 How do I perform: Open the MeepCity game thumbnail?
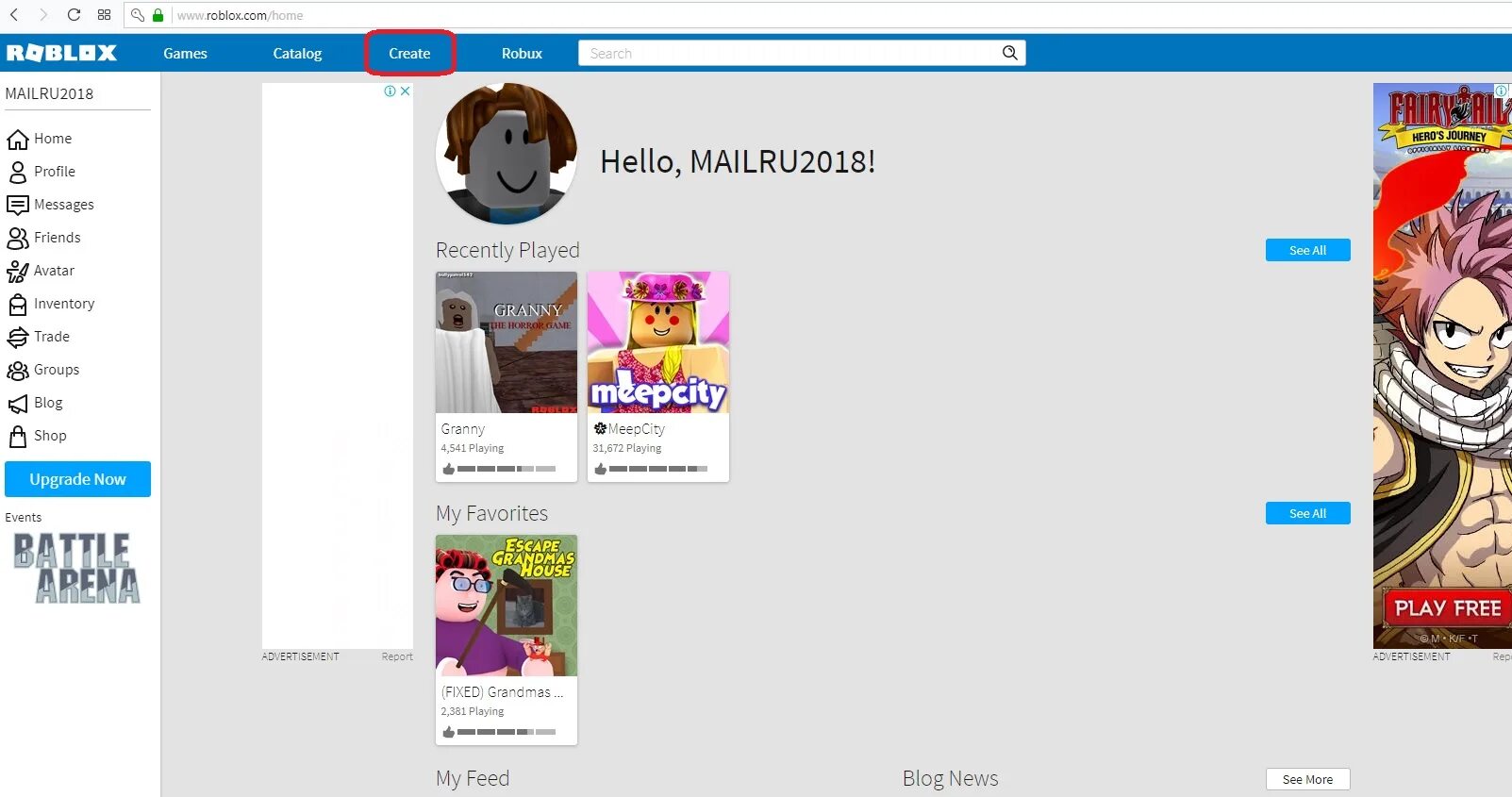658,342
